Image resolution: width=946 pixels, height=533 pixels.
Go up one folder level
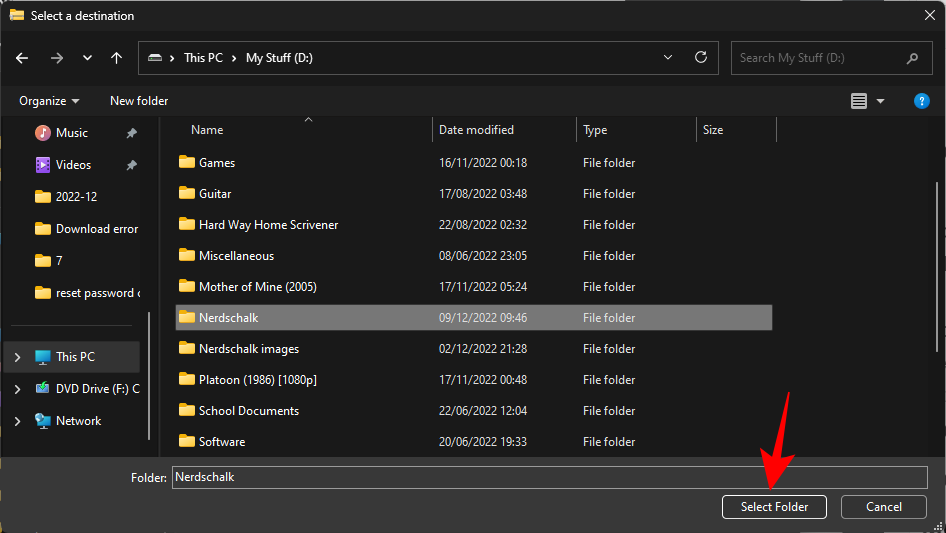tap(116, 58)
